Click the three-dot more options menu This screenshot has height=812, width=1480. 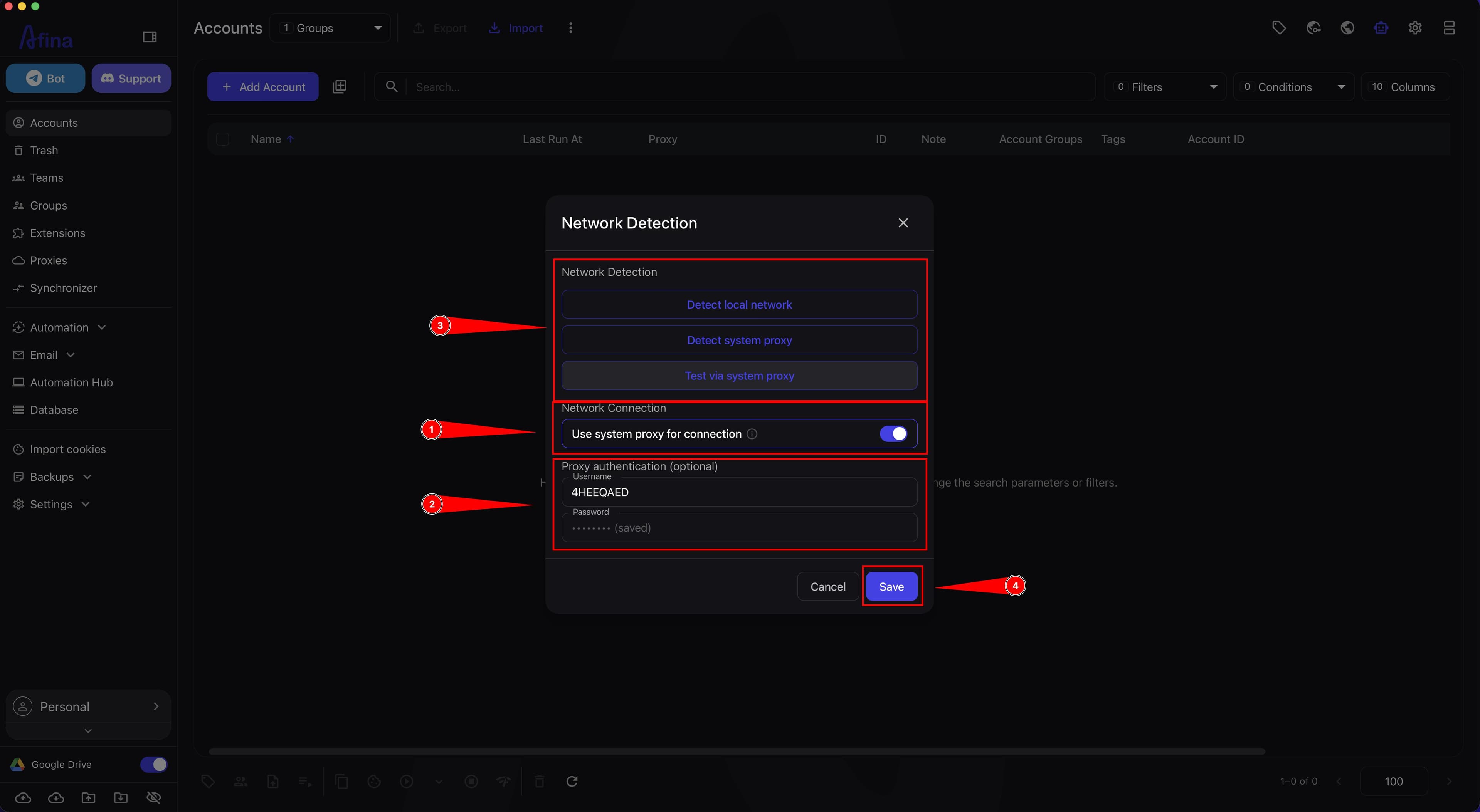tap(570, 28)
